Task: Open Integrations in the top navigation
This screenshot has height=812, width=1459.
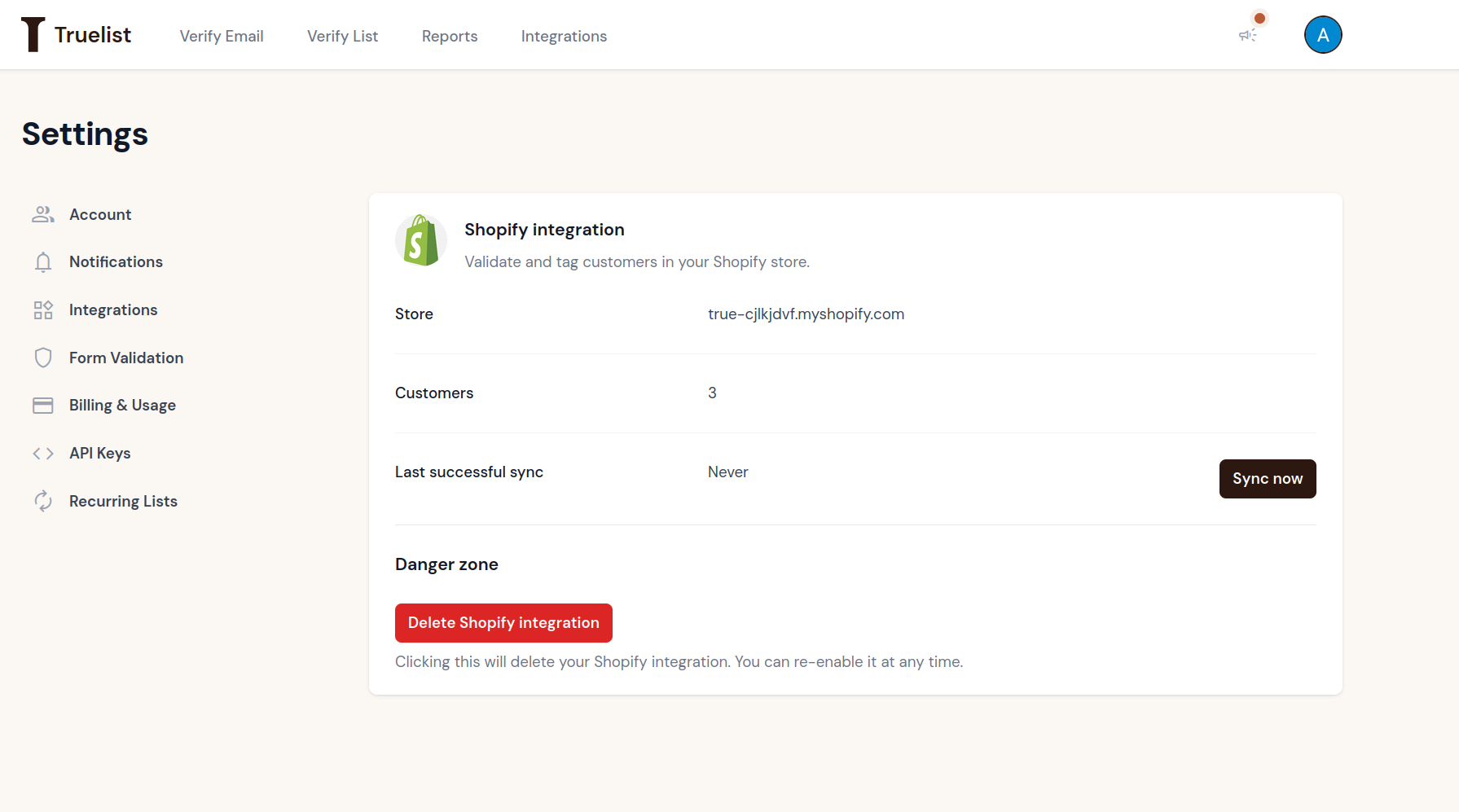Action: pos(564,36)
